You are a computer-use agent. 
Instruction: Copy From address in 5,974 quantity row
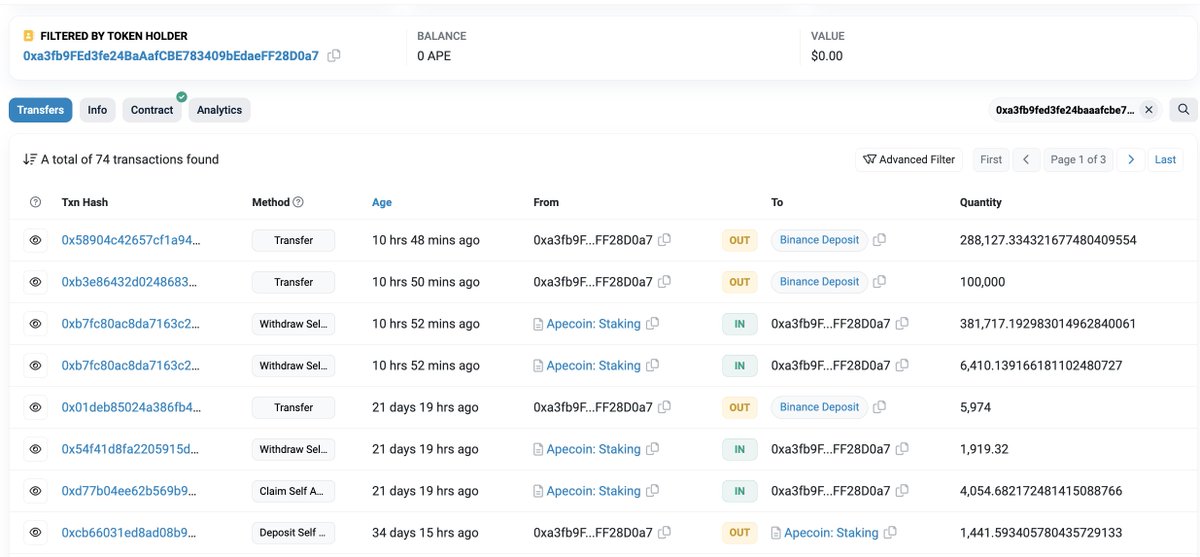664,407
